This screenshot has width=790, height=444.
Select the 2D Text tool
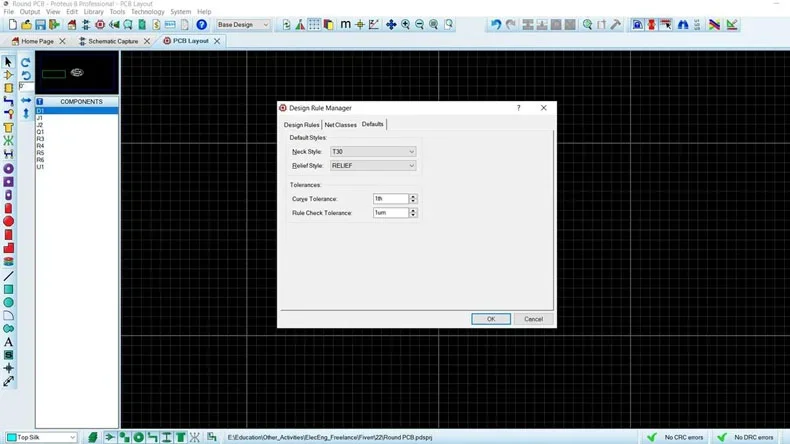pyautogui.click(x=8, y=342)
